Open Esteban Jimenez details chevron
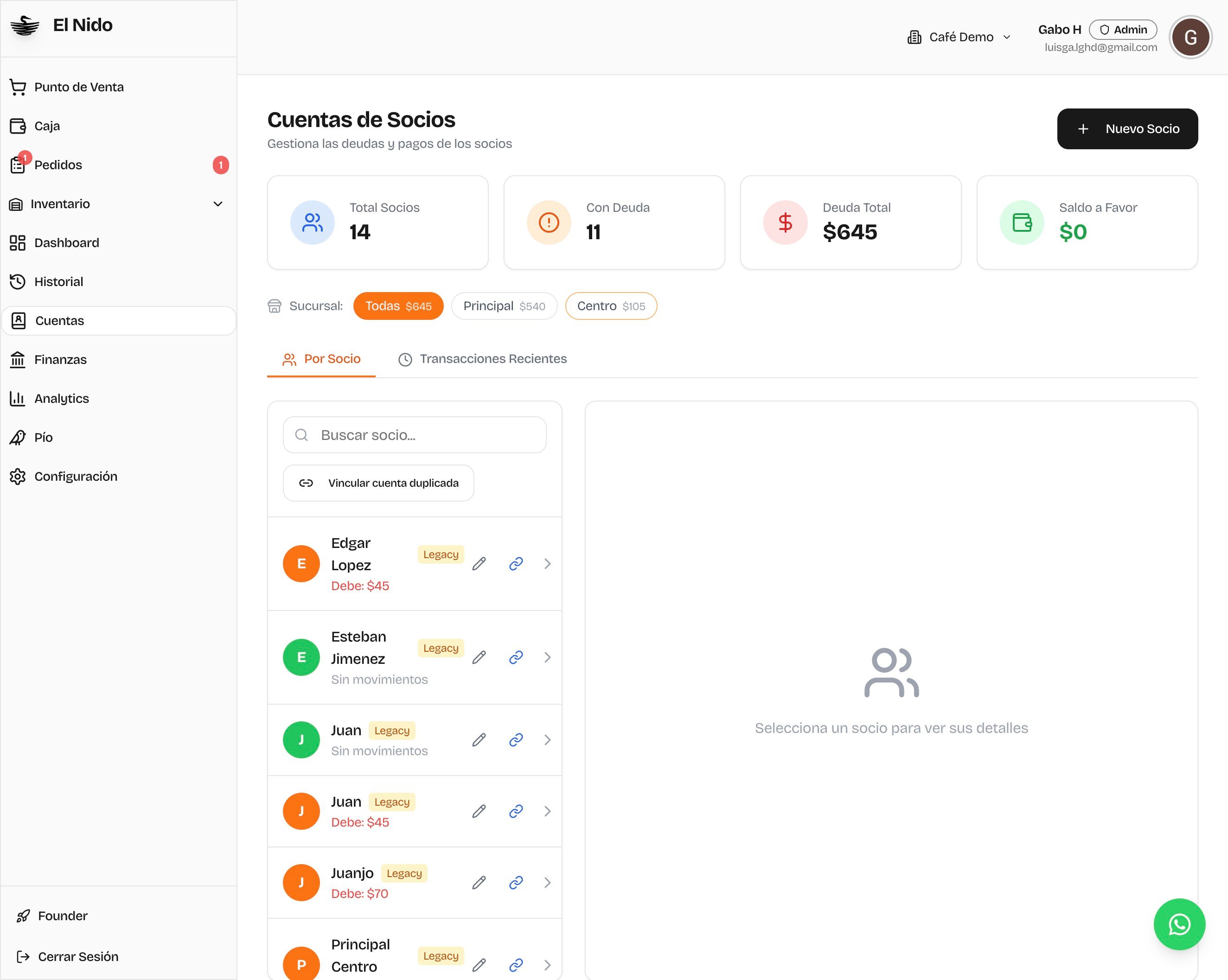The height and width of the screenshot is (980, 1228). 547,657
